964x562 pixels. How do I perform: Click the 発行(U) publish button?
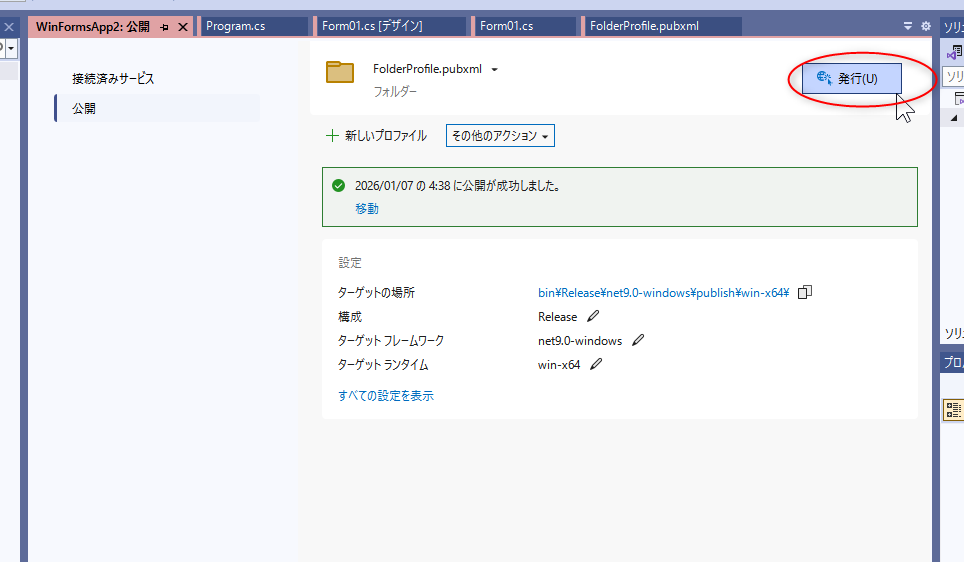tap(852, 78)
